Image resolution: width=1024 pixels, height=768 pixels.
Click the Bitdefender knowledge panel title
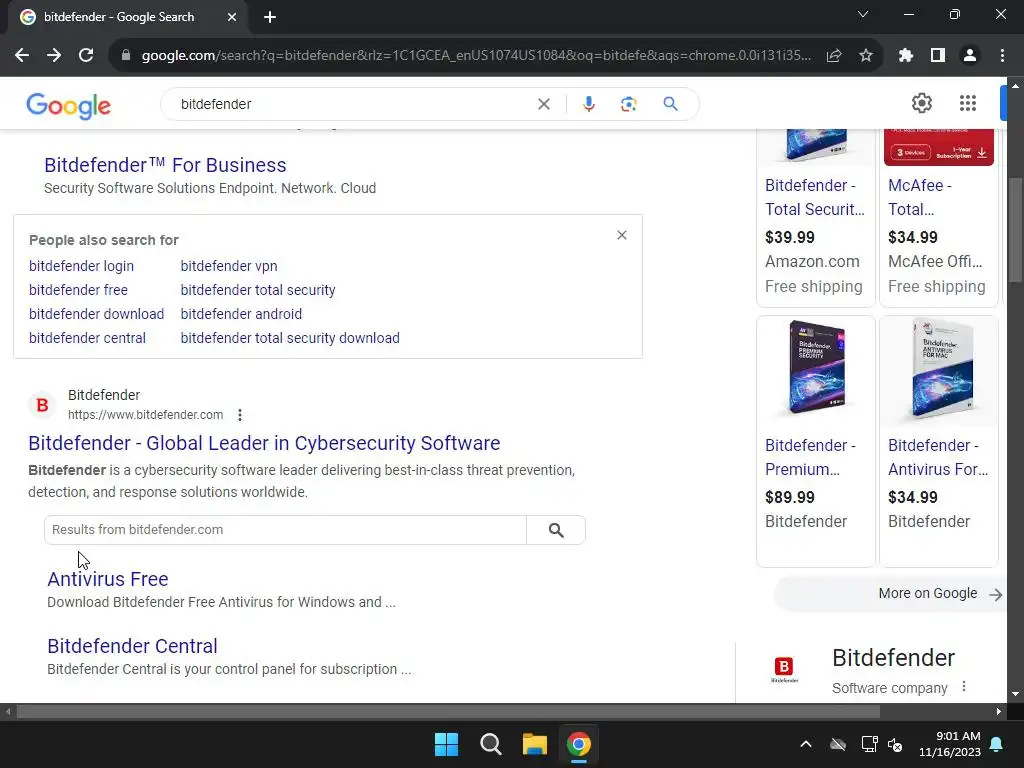coord(893,658)
